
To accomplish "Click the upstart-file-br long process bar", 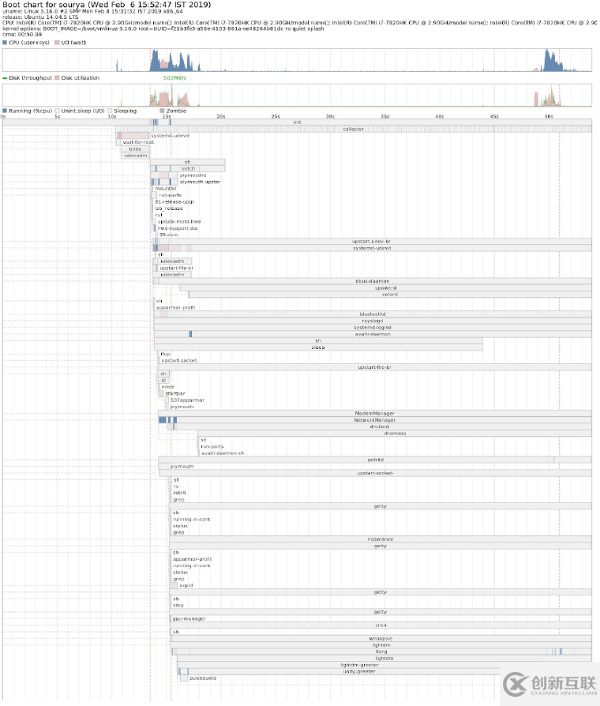I will click(x=374, y=367).
